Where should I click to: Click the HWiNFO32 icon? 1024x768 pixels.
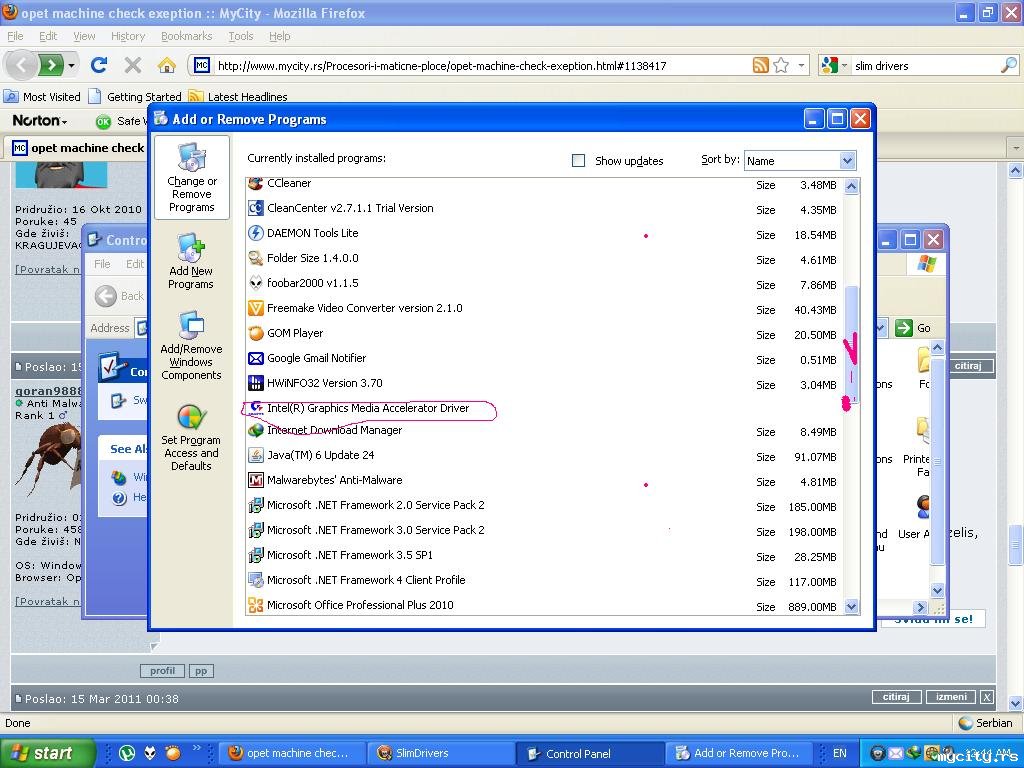(256, 383)
